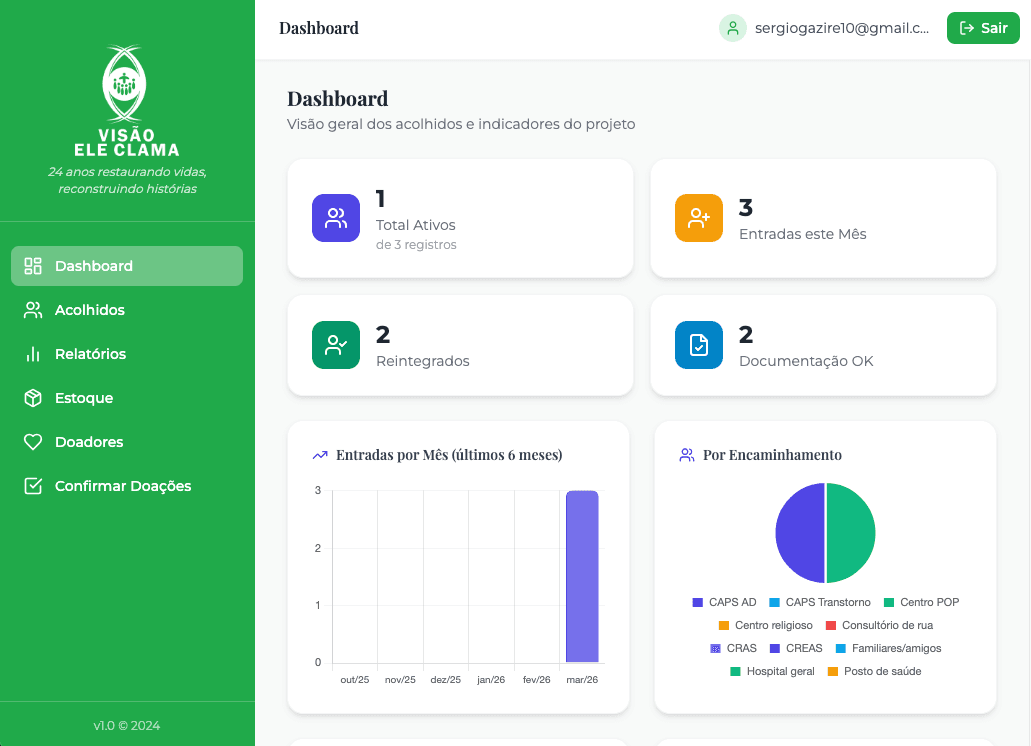Click the user email sergiogazire10@gmail.c...
The height and width of the screenshot is (746, 1031).
(842, 28)
